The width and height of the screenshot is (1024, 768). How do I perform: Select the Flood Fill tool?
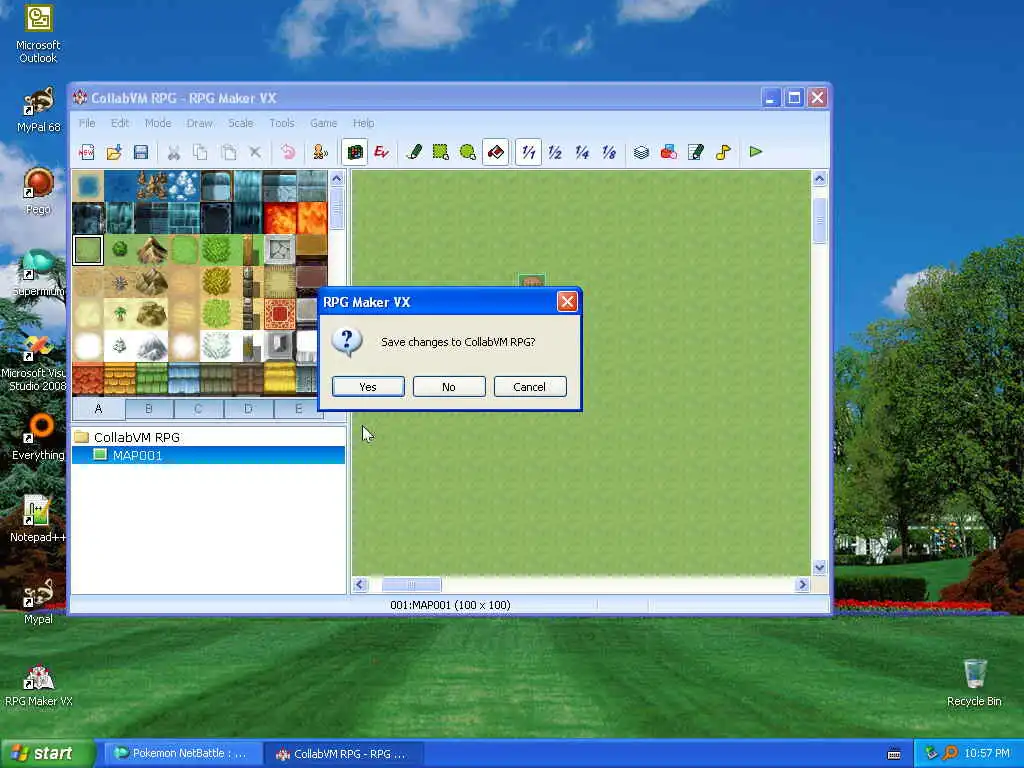496,152
